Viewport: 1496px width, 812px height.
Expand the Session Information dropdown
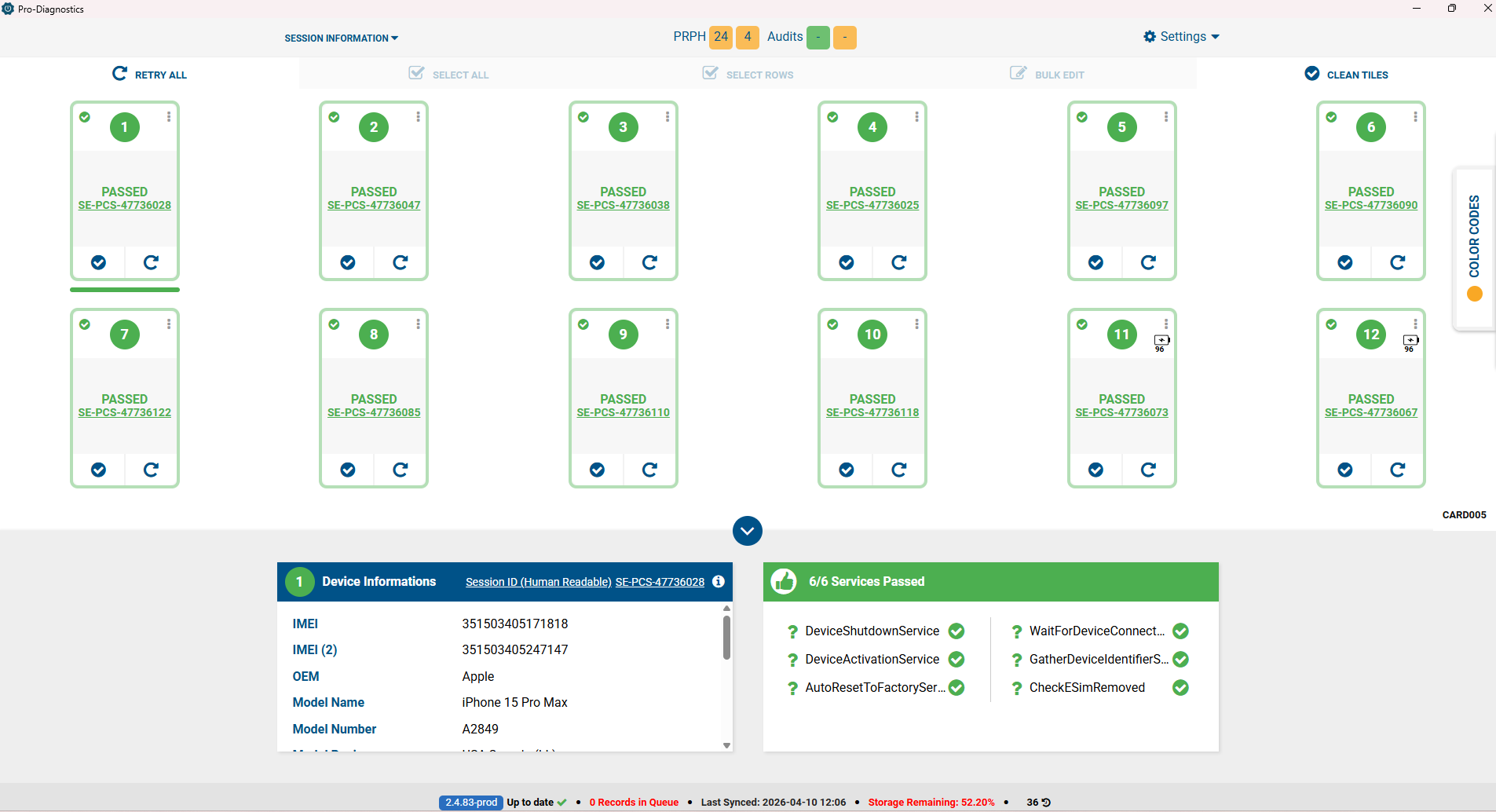click(340, 38)
